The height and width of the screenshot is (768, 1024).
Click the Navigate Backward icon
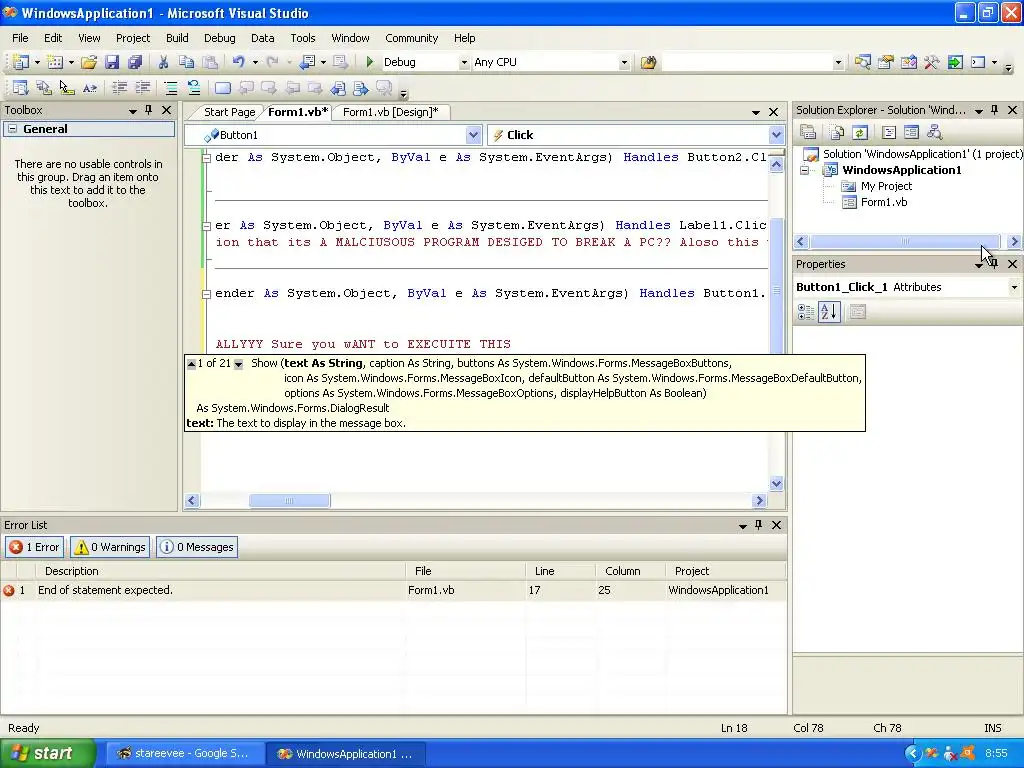(x=307, y=62)
